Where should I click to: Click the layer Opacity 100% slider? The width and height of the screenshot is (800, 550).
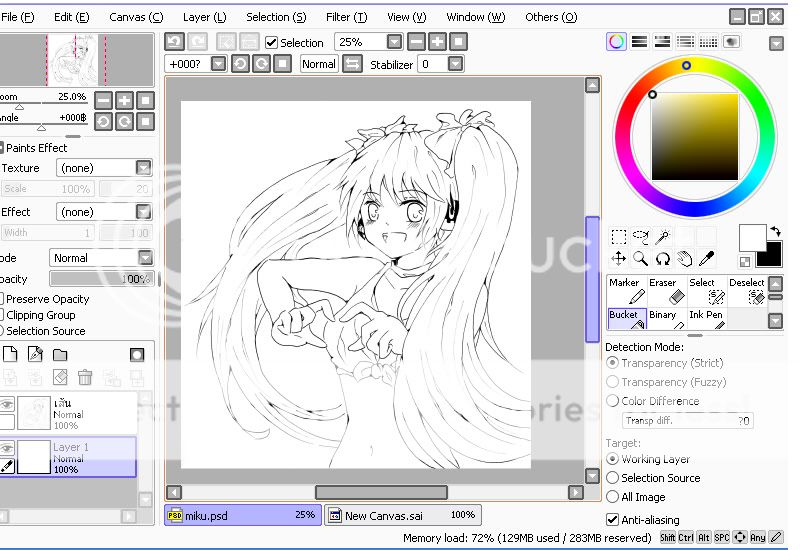pyautogui.click(x=102, y=279)
